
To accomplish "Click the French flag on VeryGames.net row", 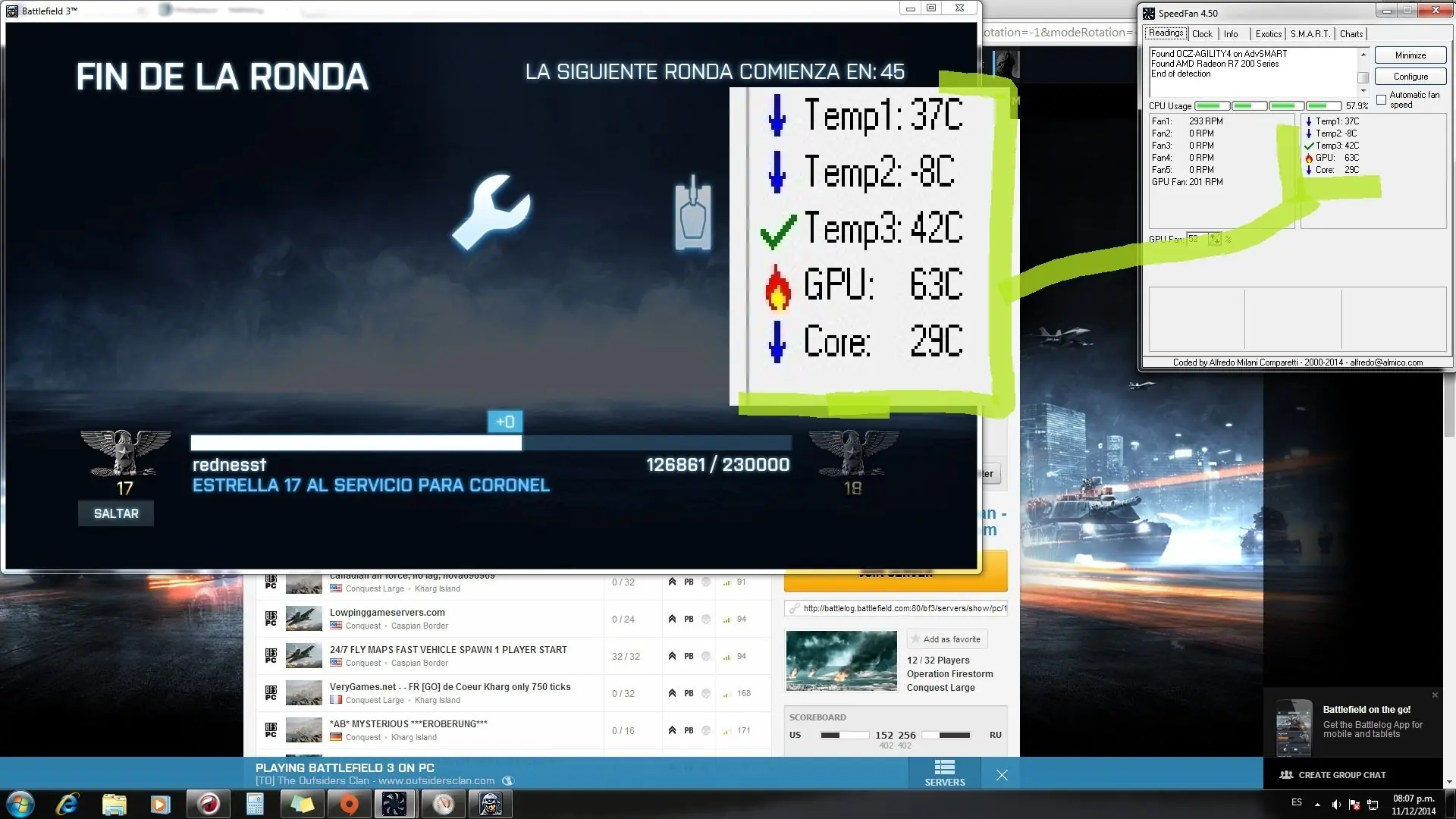I will (x=336, y=700).
